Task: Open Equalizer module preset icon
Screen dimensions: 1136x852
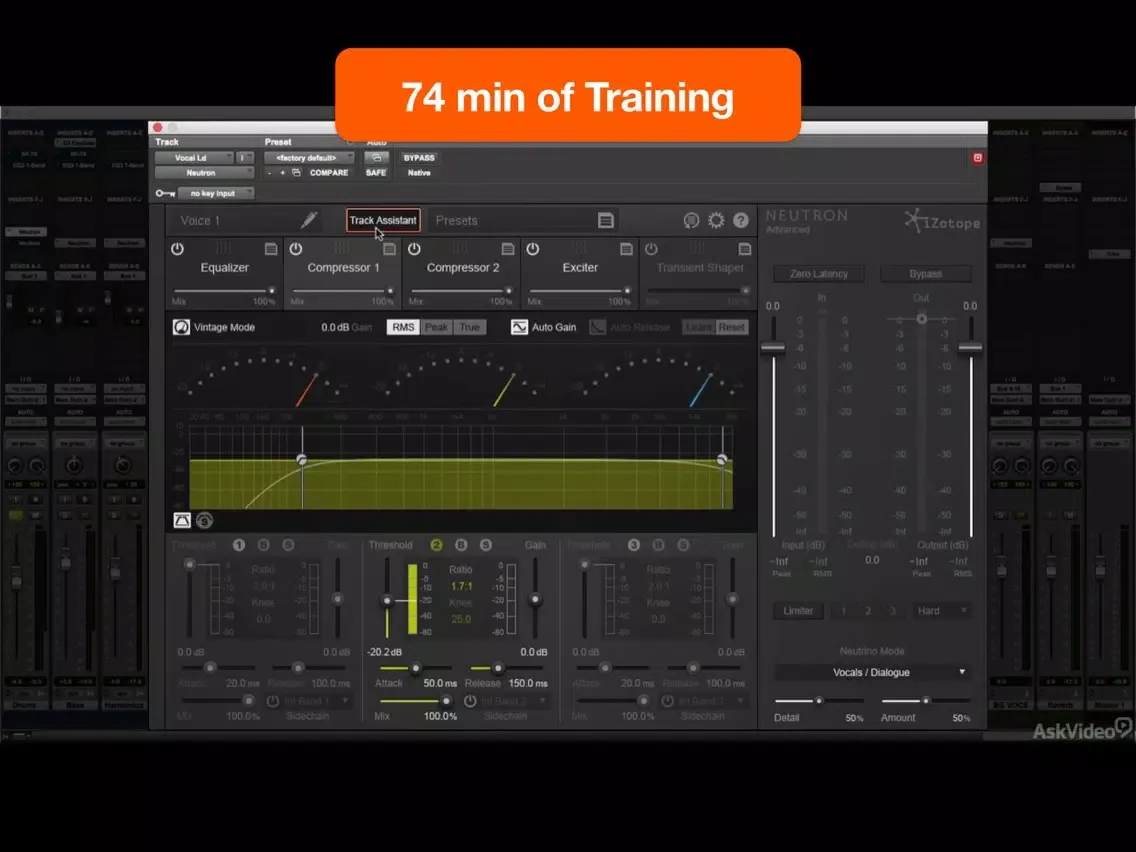Action: tap(271, 249)
